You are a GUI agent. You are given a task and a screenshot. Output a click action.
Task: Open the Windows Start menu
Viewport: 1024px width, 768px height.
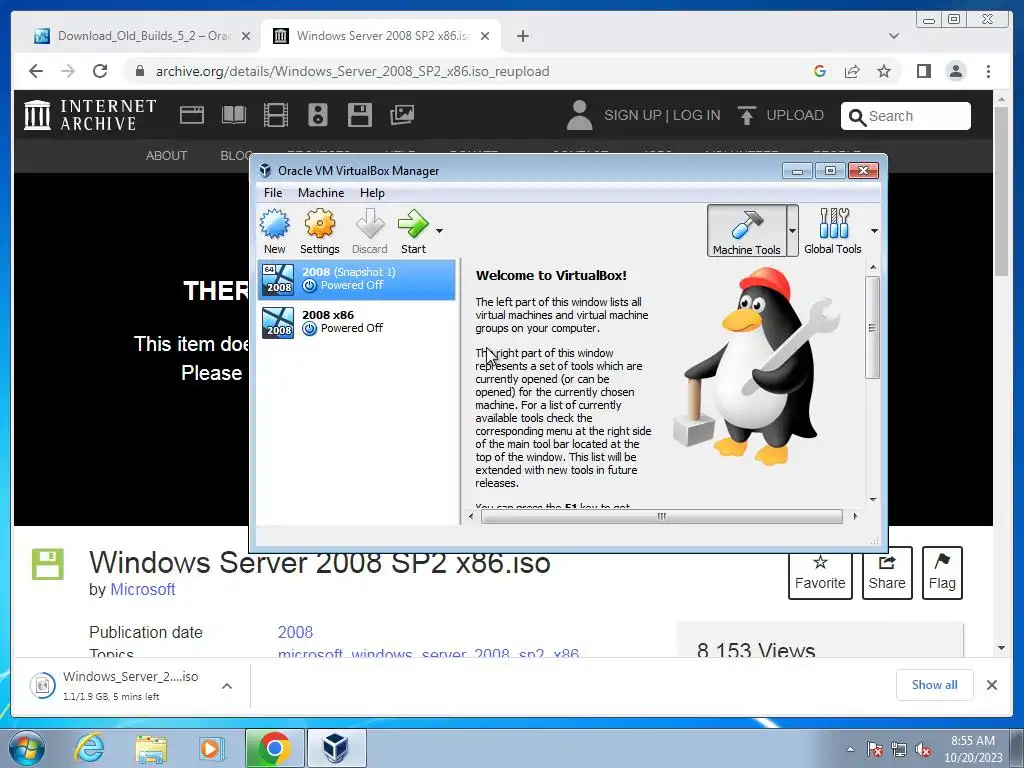click(x=26, y=748)
